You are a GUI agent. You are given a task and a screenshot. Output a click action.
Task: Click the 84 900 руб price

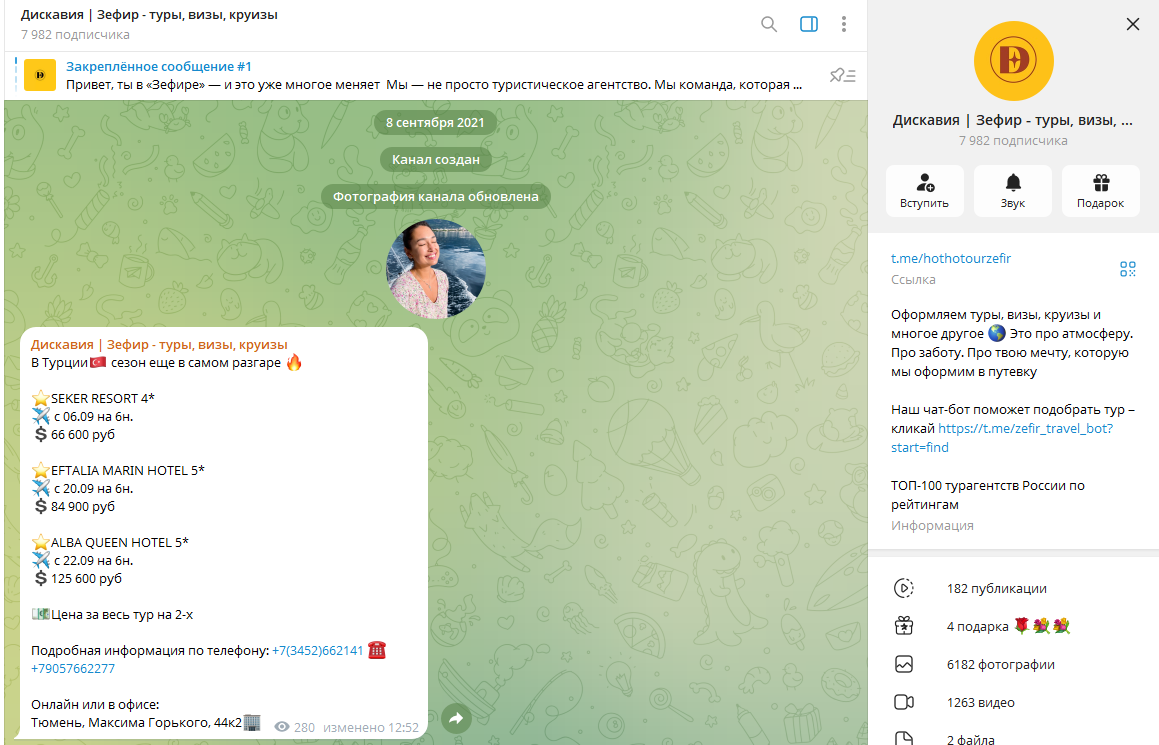tap(83, 507)
